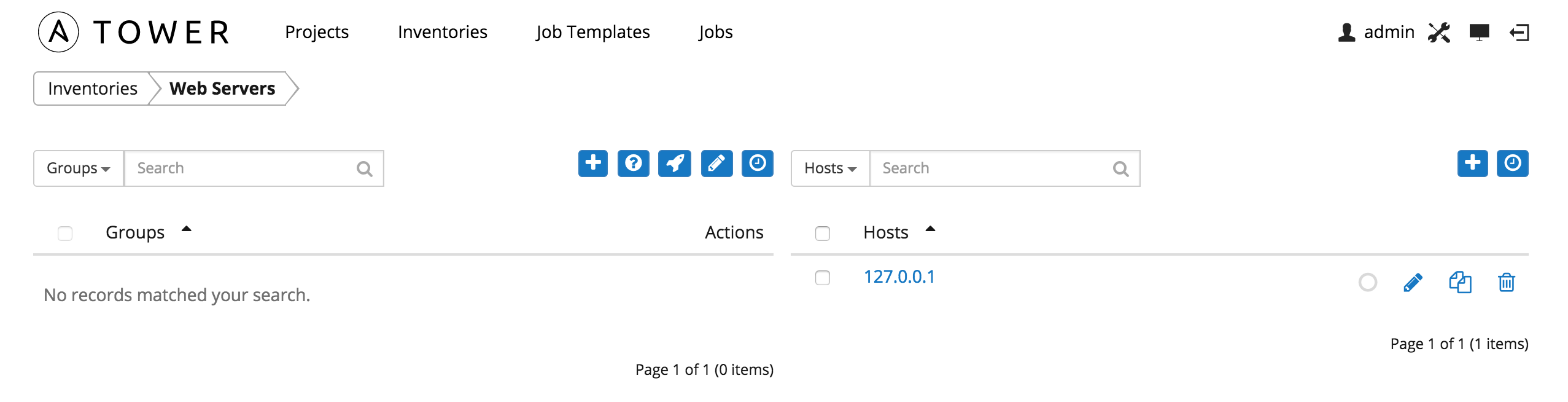Expand the Groups search dropdown
This screenshot has height=402, width=1568.
[x=79, y=168]
